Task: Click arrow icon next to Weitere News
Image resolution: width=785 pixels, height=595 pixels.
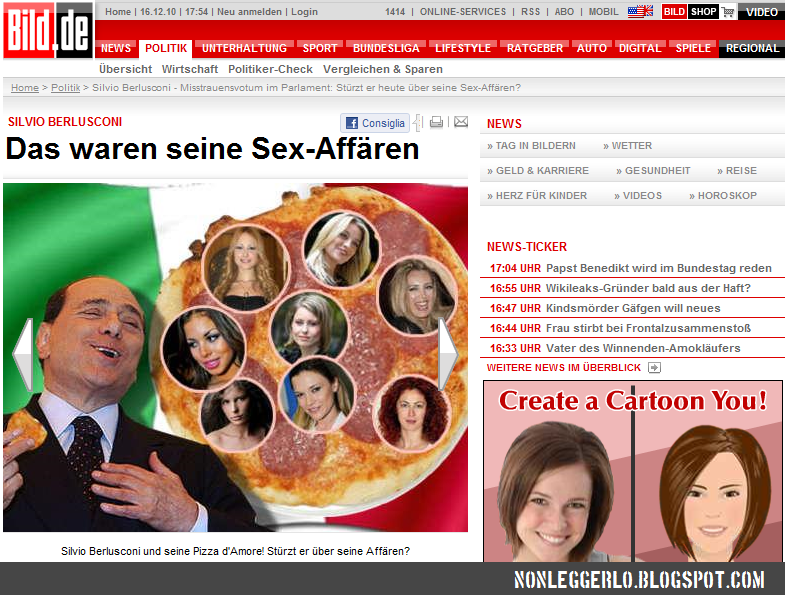Action: [x=654, y=368]
